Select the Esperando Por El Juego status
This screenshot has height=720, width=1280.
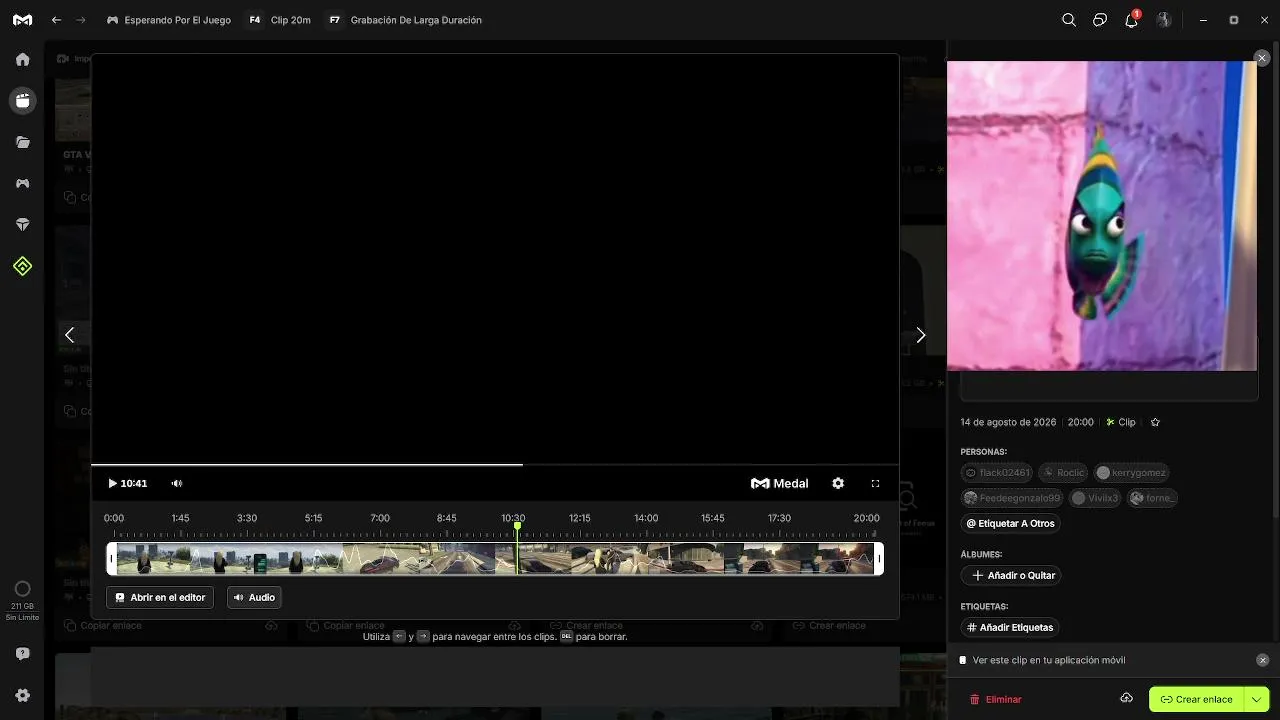tap(168, 20)
